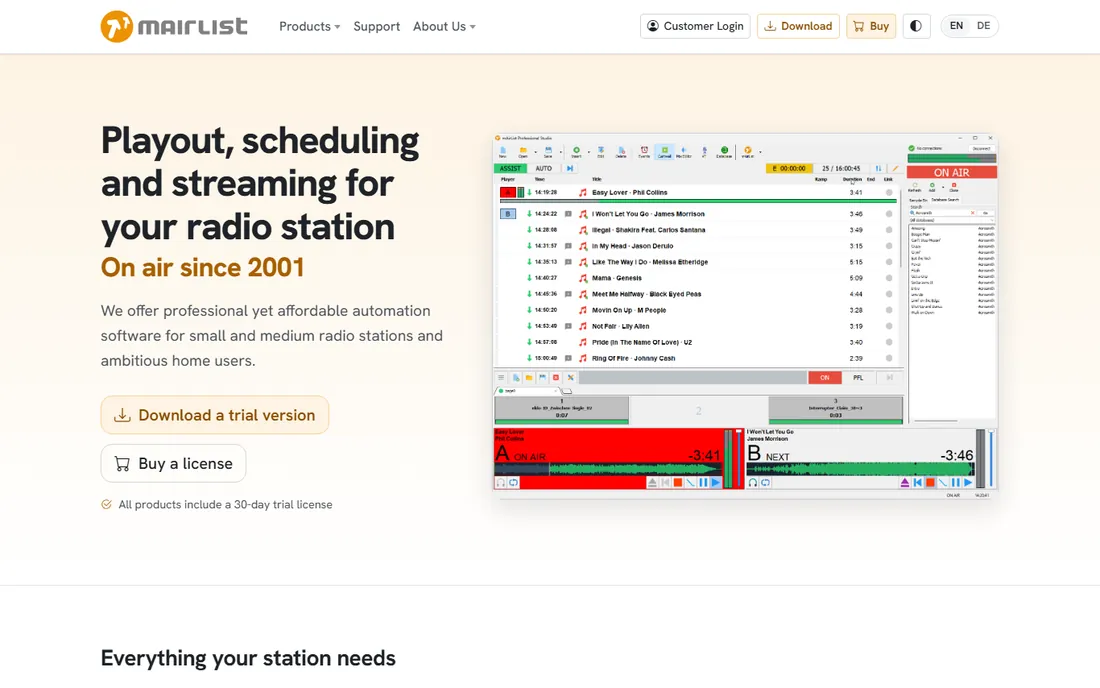Go to the Support page
The image size is (1100, 688).
point(377,27)
